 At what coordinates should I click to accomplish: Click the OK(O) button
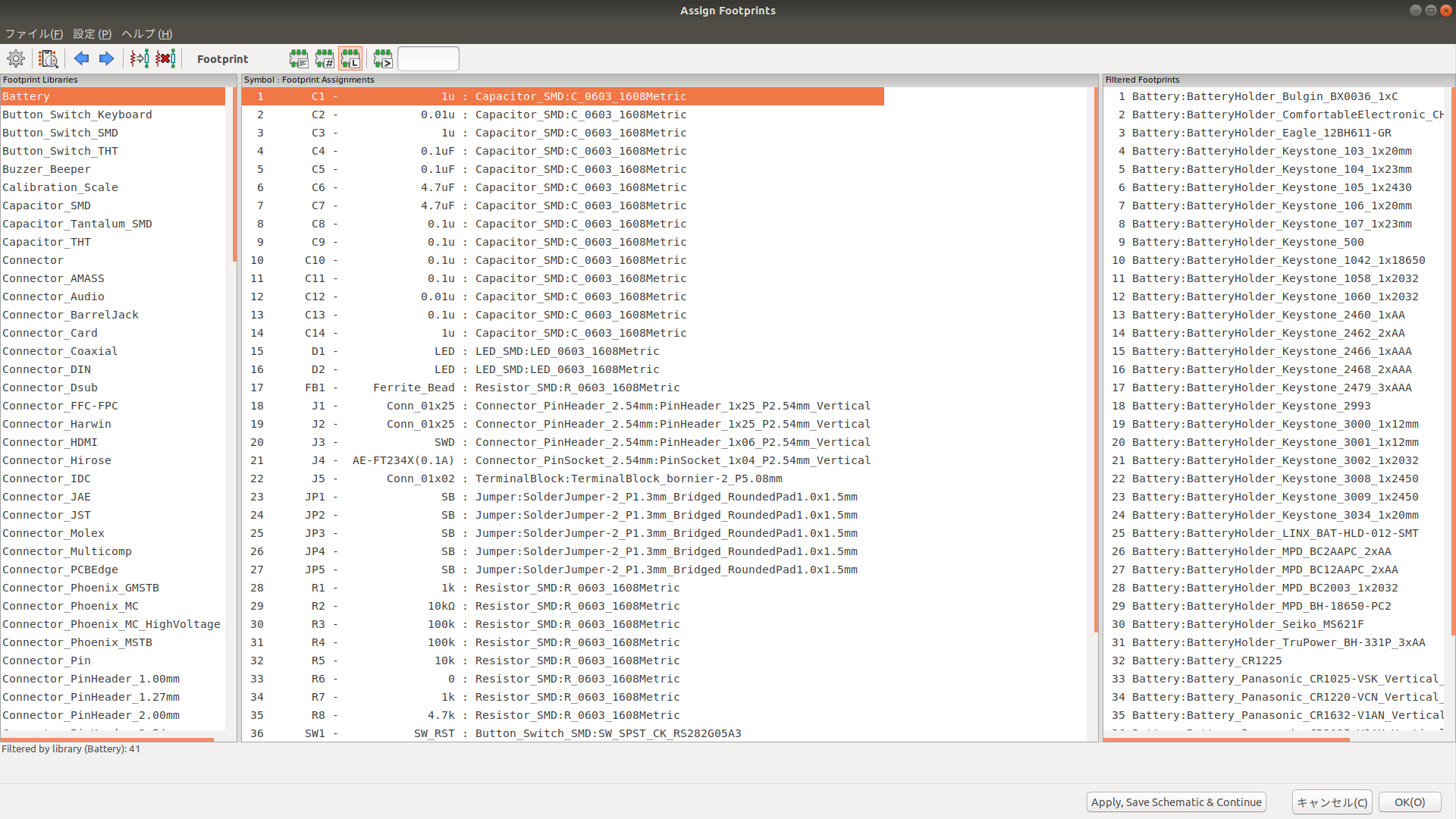click(1410, 802)
